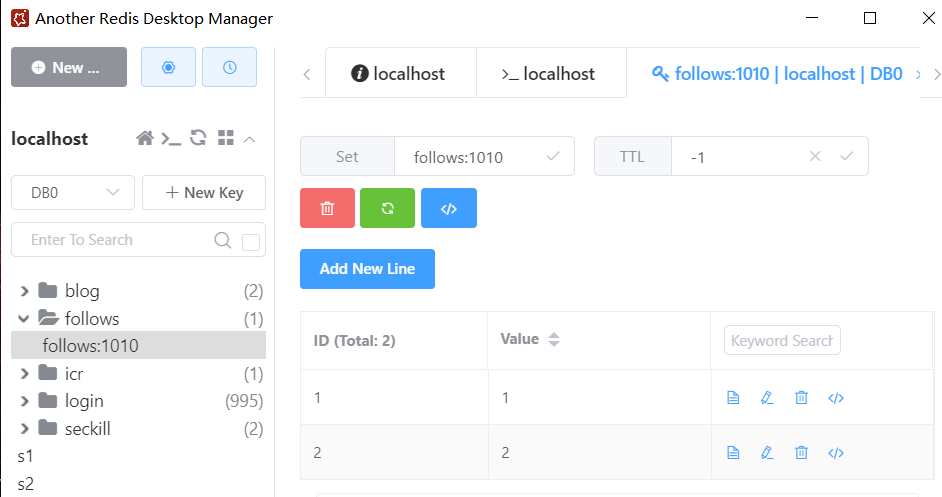The height and width of the screenshot is (497, 942).
Task: Click the green refresh key button
Action: (388, 208)
